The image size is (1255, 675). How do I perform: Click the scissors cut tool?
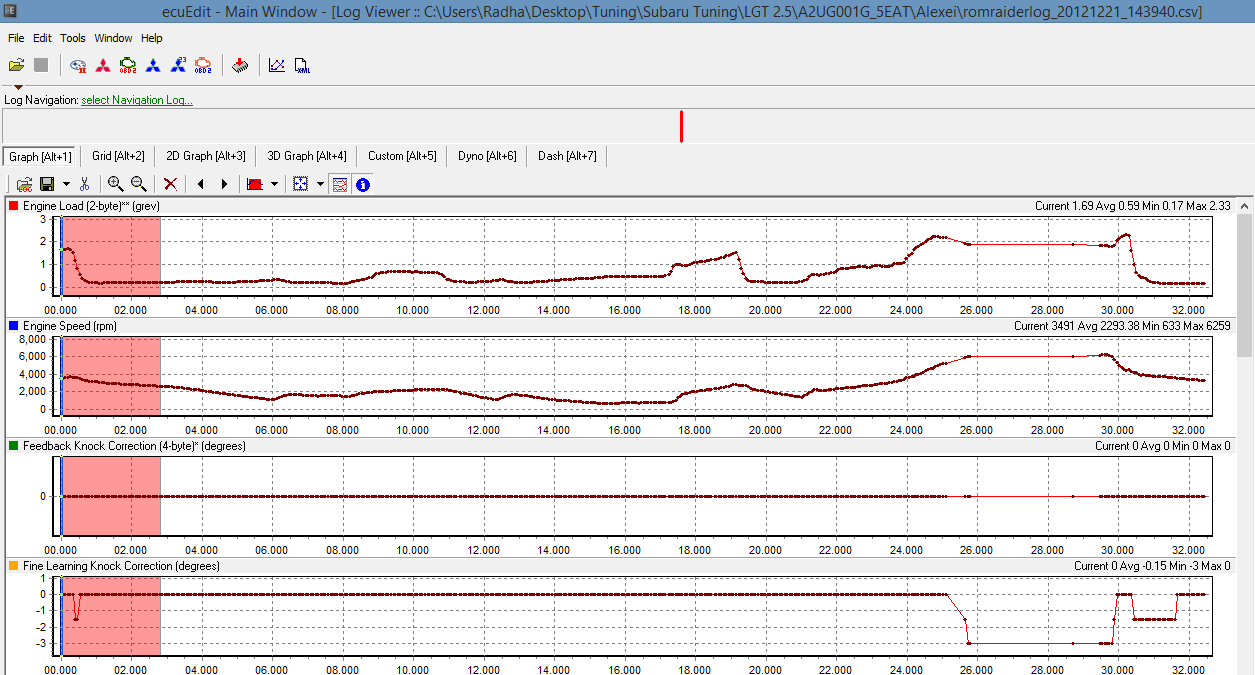(85, 184)
